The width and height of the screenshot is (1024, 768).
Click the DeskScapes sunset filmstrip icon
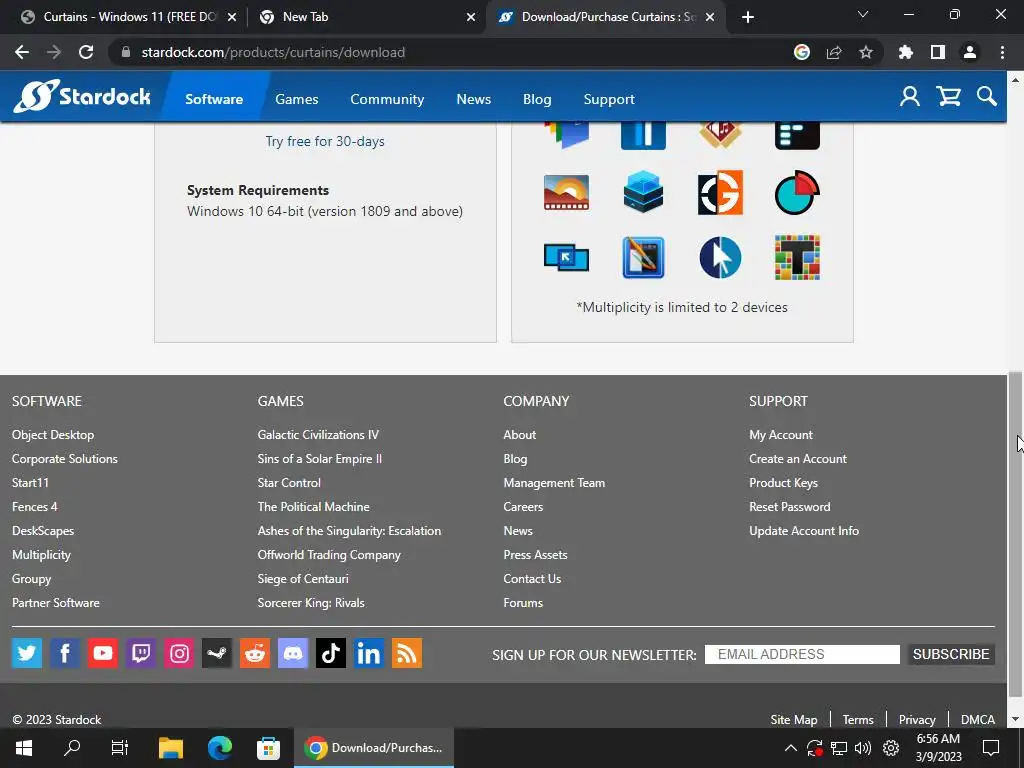pos(566,193)
